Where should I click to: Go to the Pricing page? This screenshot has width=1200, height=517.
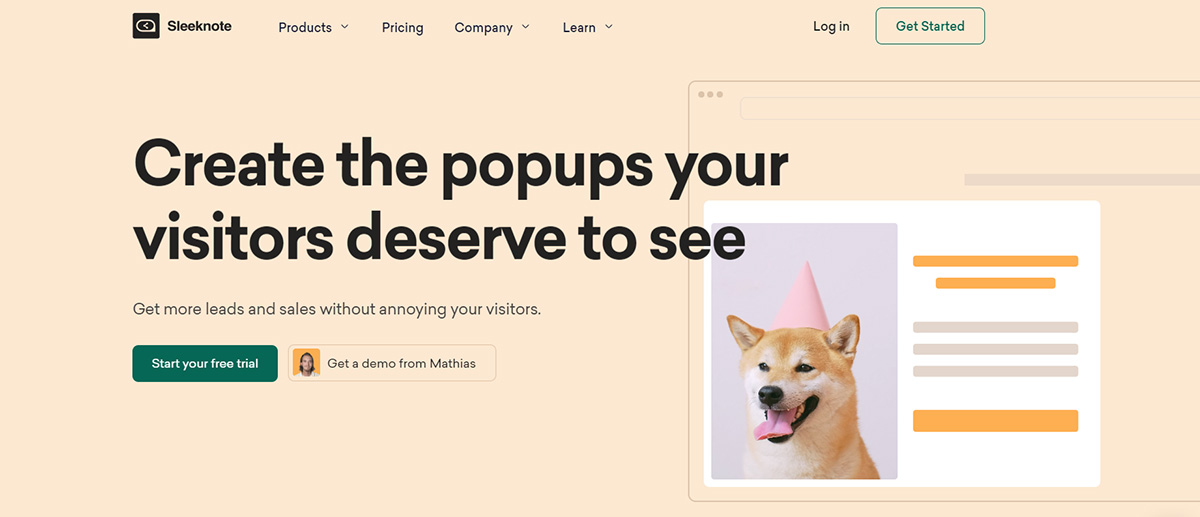(x=402, y=27)
